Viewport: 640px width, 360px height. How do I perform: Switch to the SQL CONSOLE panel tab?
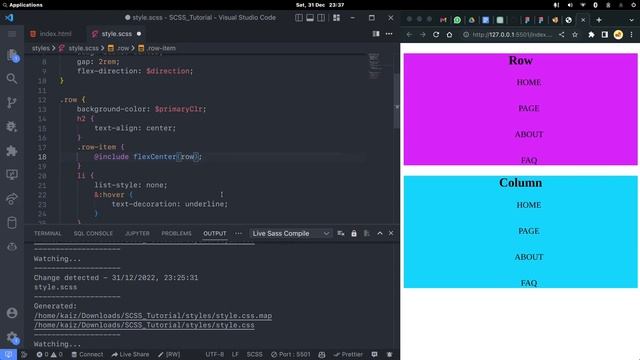(93, 233)
